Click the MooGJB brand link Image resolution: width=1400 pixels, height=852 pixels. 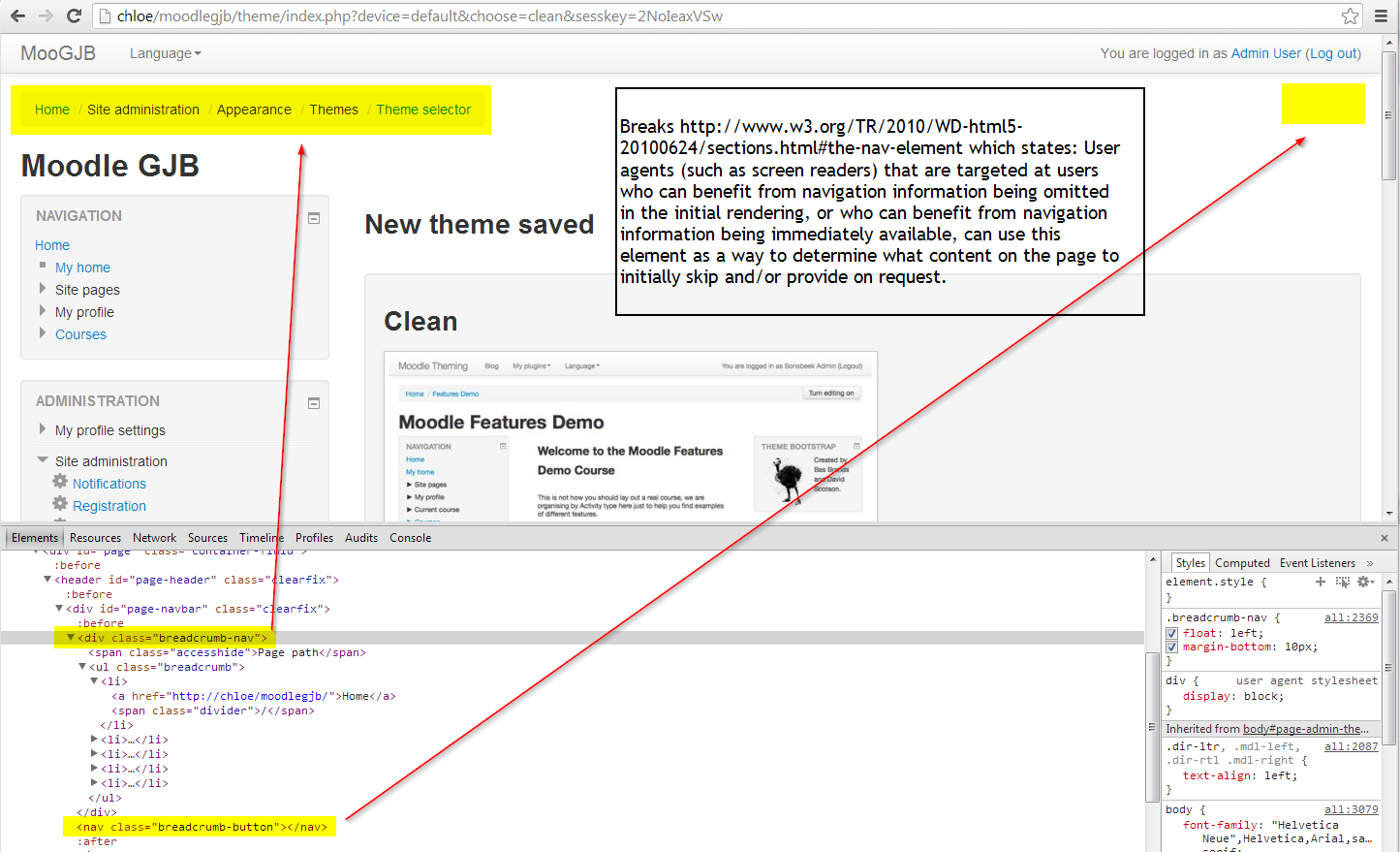coord(58,53)
